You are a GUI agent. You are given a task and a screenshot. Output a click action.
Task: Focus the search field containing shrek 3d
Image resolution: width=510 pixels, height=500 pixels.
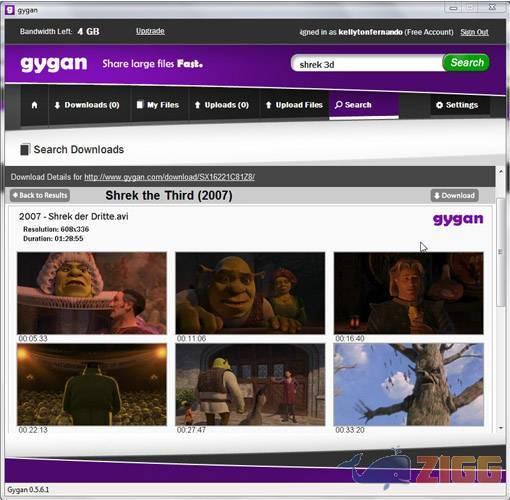(367, 64)
